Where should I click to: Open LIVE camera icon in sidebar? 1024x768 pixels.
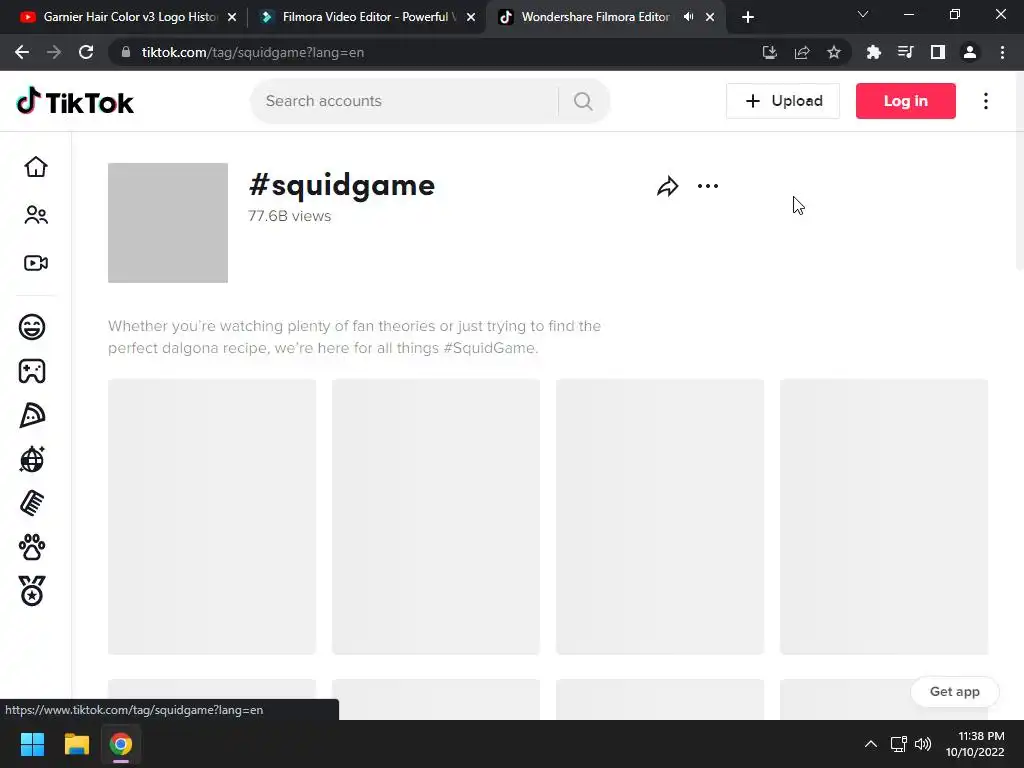(36, 263)
